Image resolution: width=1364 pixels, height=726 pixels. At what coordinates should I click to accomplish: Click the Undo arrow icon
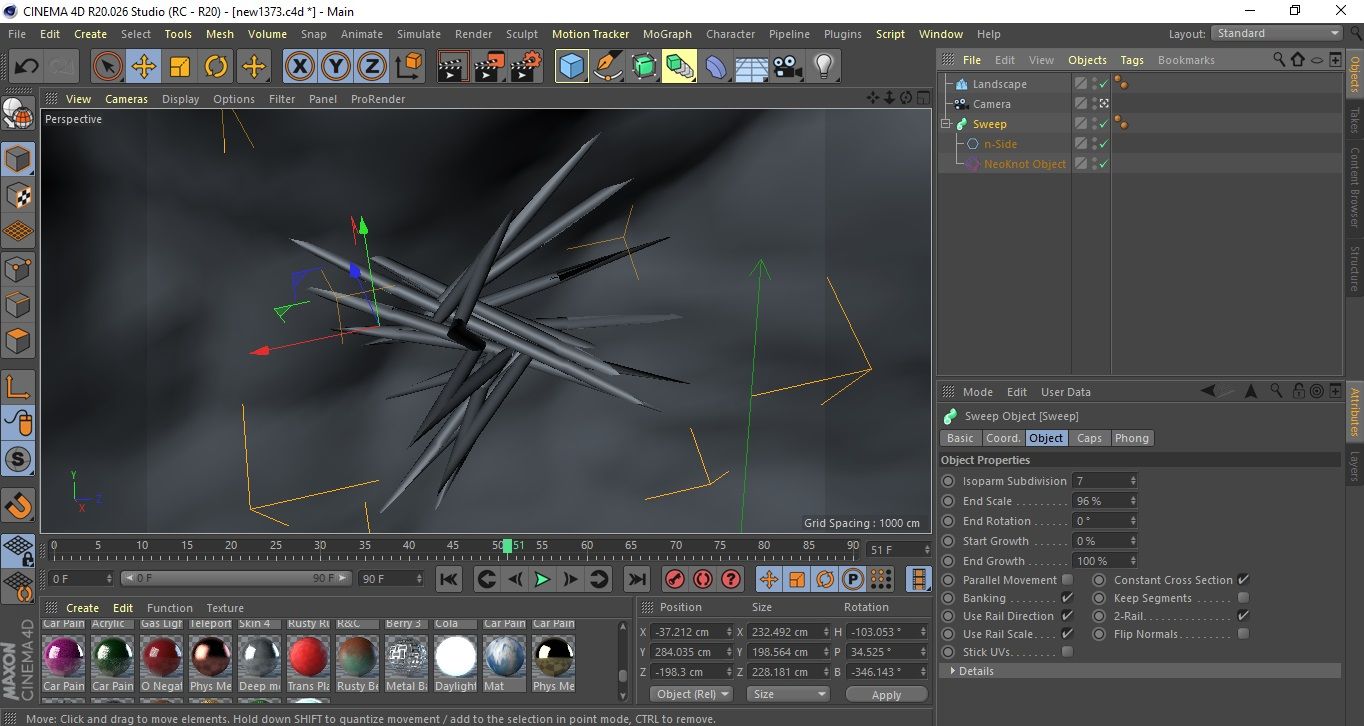point(27,67)
